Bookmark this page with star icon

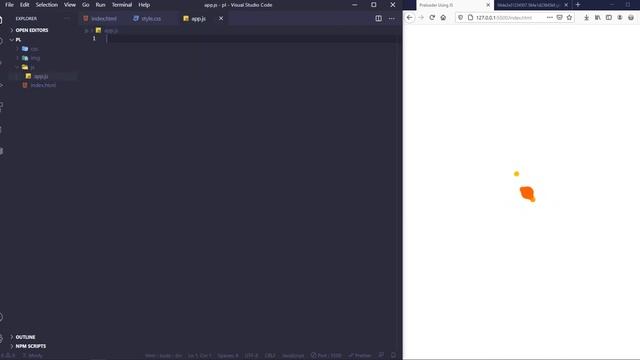pyautogui.click(x=569, y=18)
